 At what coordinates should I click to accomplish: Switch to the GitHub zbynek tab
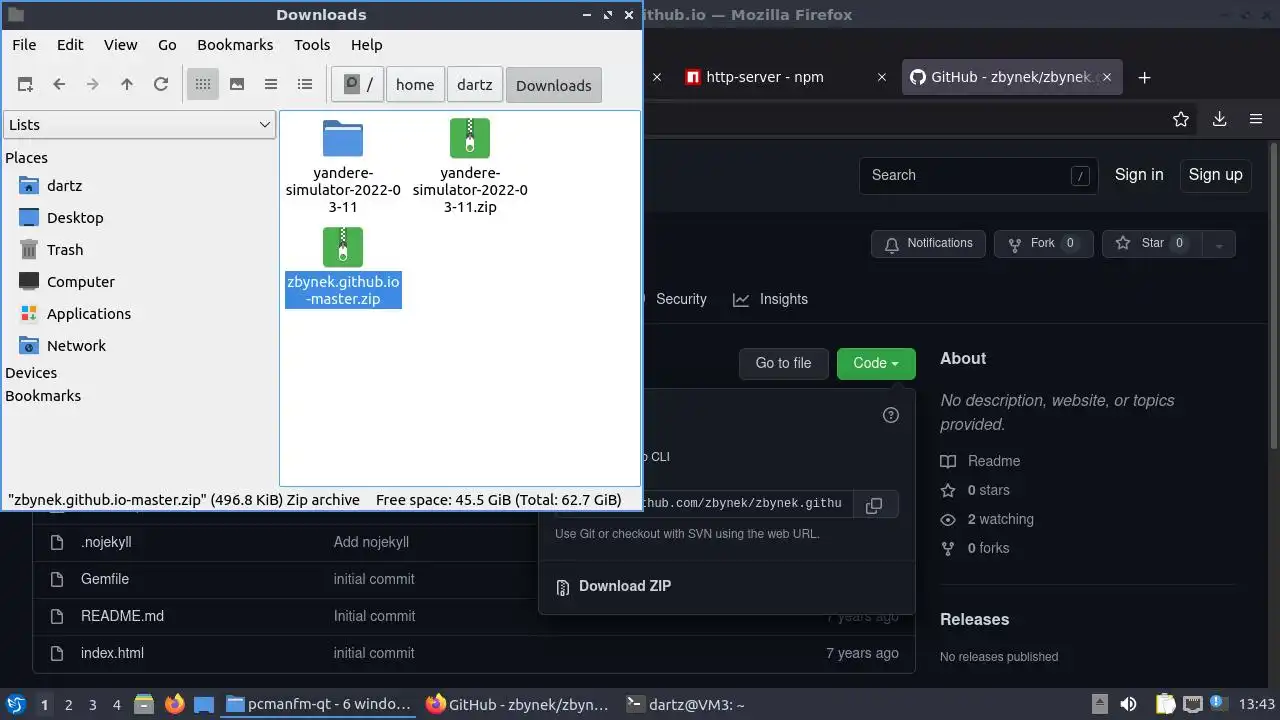point(1003,77)
